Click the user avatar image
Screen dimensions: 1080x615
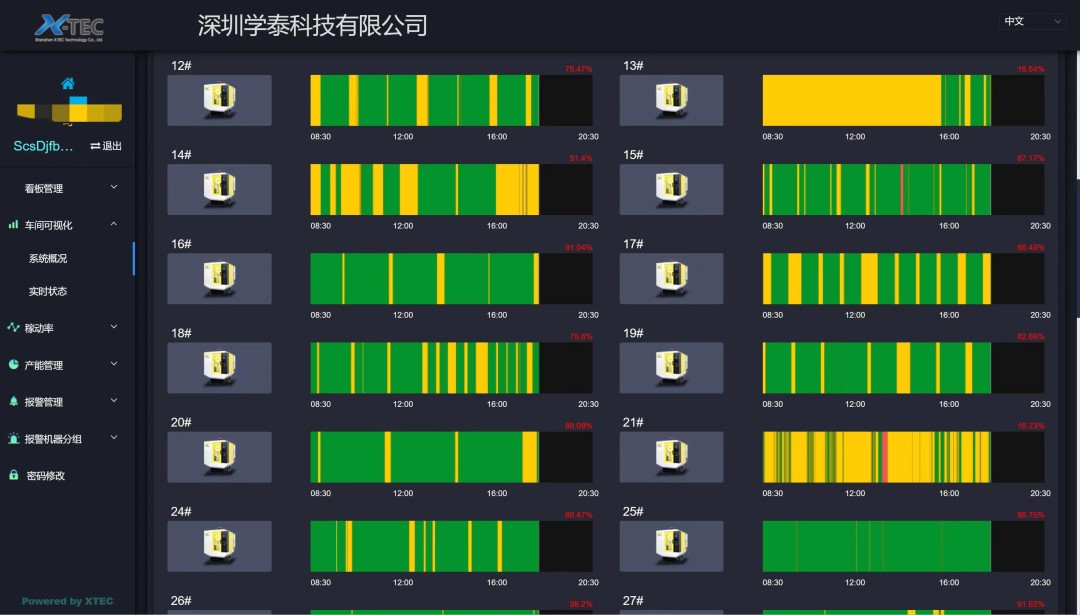pos(69,110)
